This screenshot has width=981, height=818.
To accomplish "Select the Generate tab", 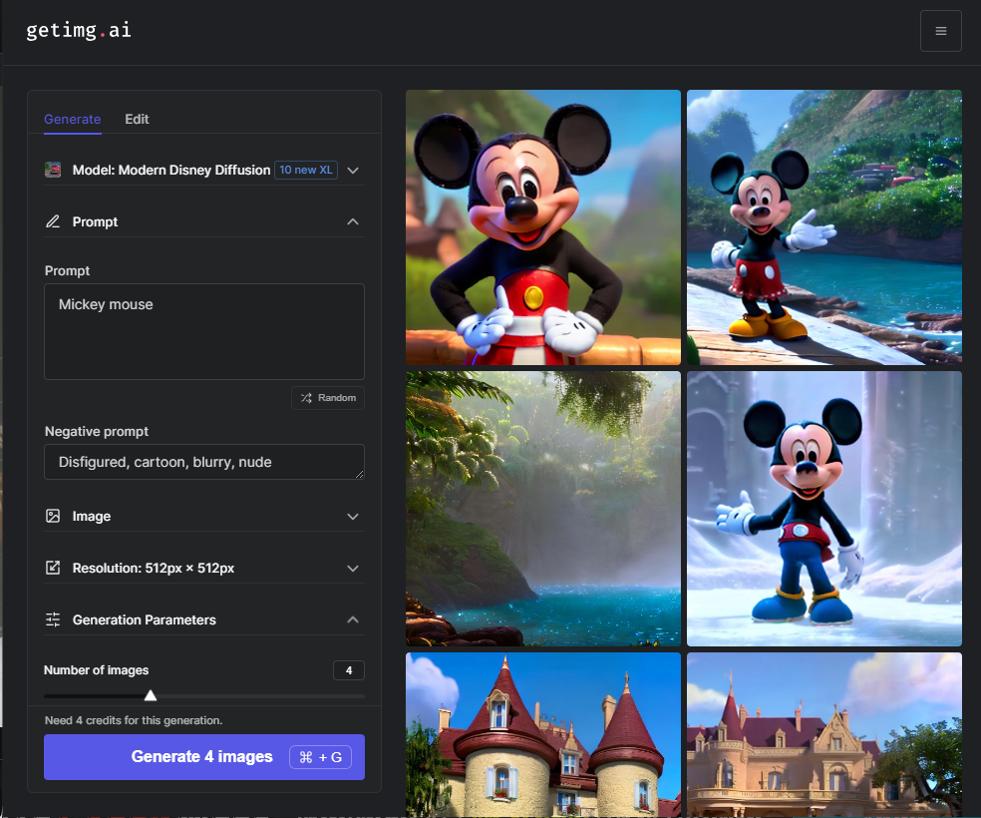I will (71, 119).
